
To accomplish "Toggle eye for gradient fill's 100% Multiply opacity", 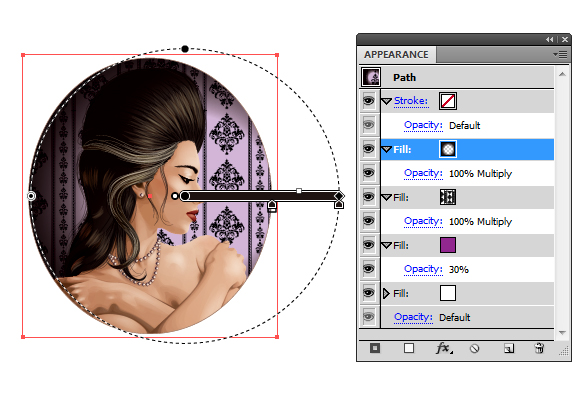I will click(369, 173).
